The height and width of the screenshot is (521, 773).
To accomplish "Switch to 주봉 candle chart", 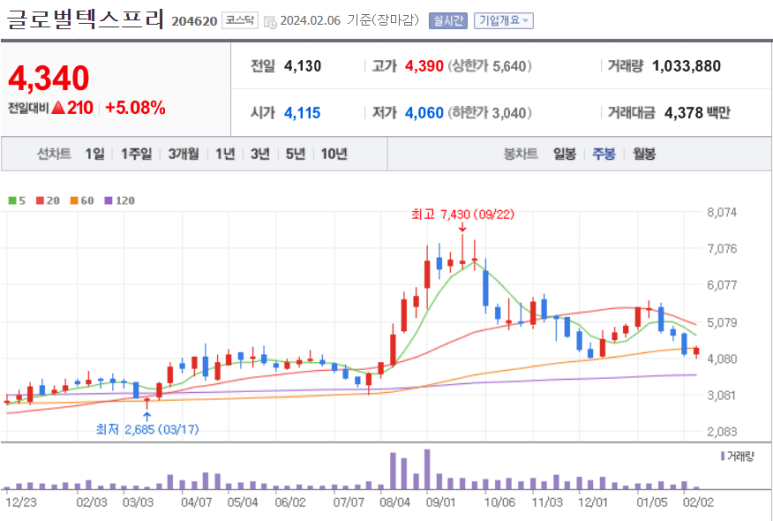I will click(603, 154).
